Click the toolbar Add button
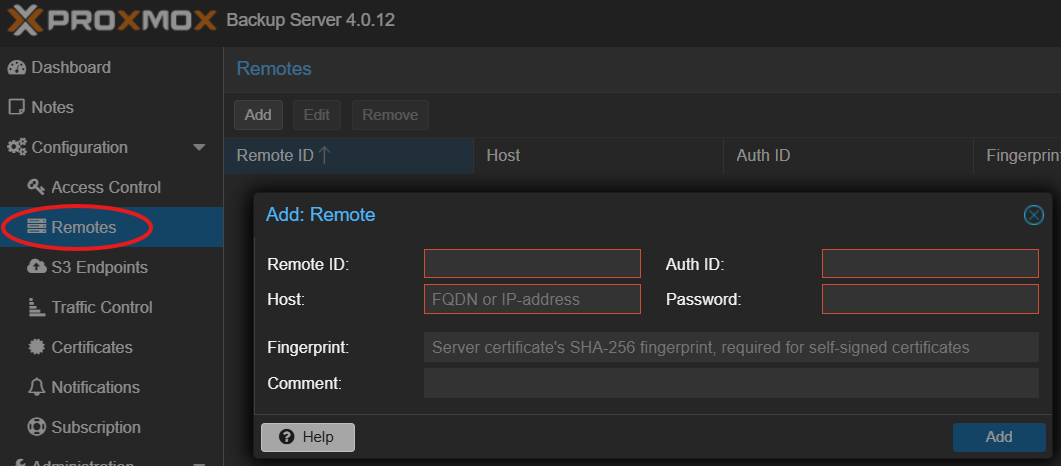 [258, 115]
